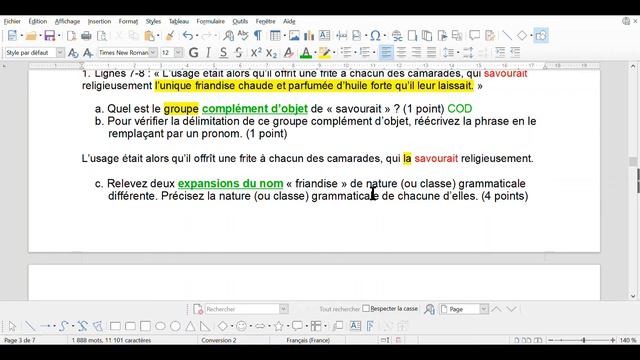
Task: Open the Affichage menu
Action: click(x=67, y=21)
